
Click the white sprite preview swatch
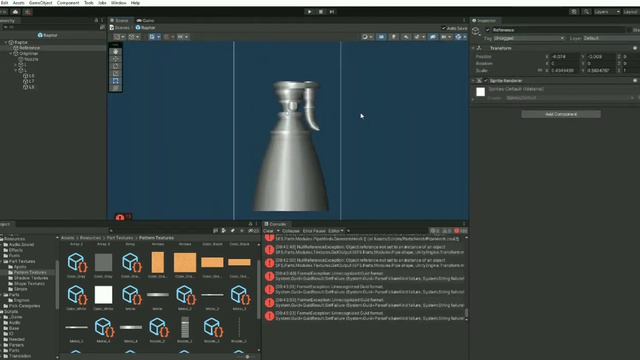click(x=480, y=92)
